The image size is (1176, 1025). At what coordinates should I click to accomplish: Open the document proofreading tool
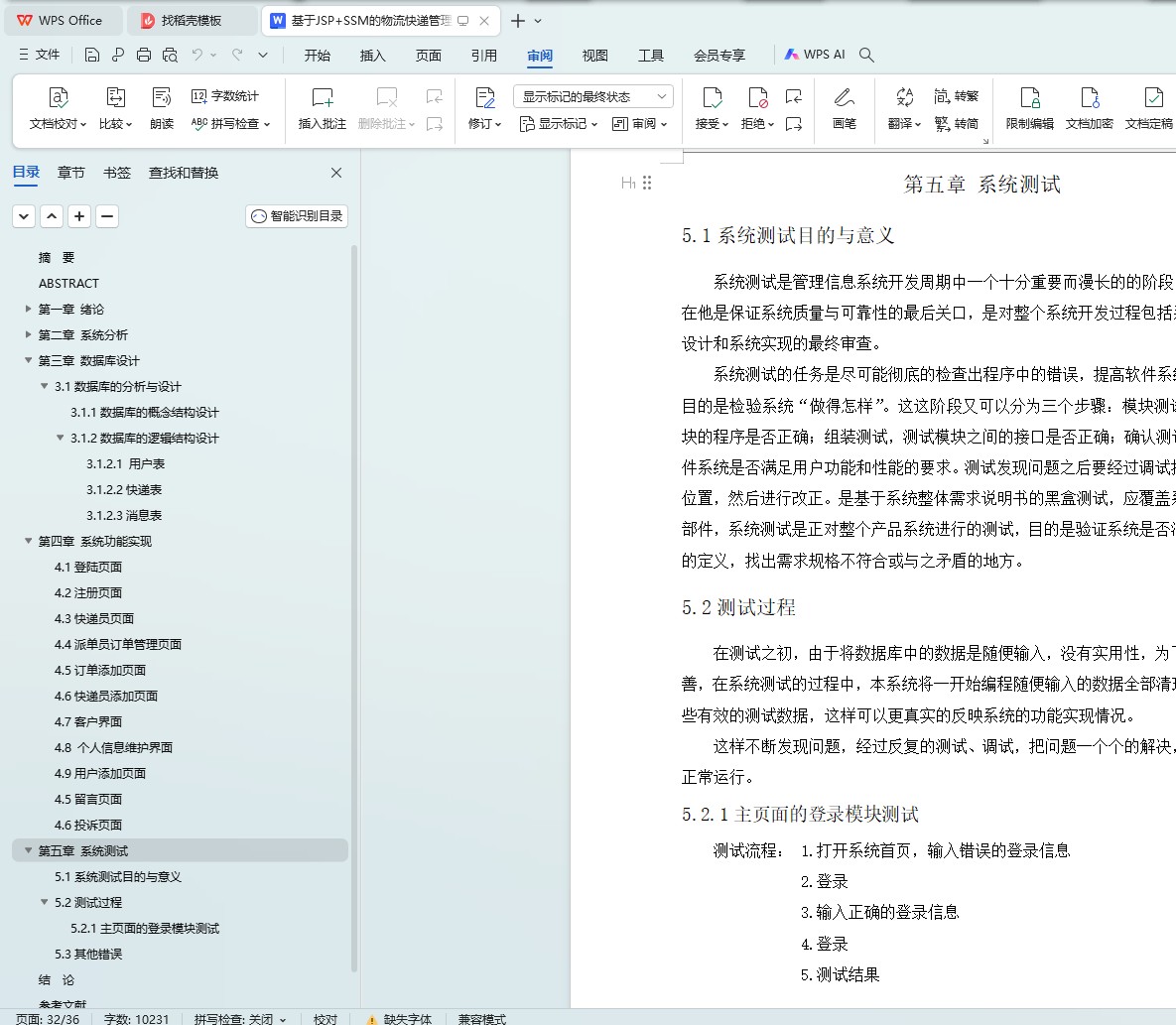pos(58,109)
